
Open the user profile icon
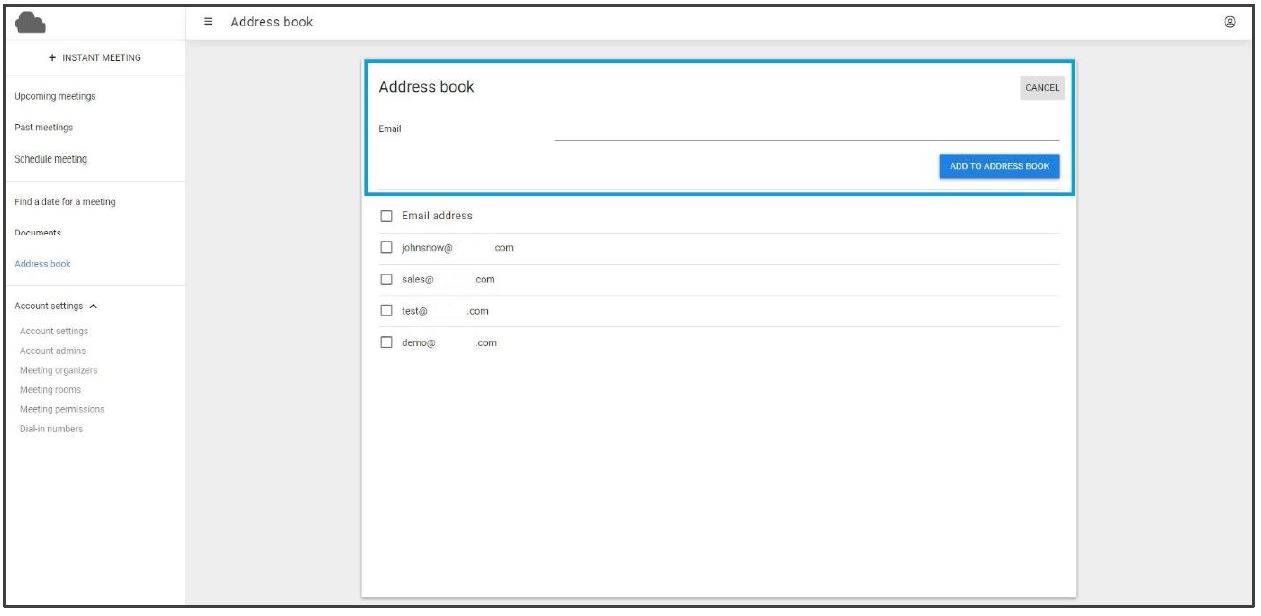click(x=1229, y=22)
